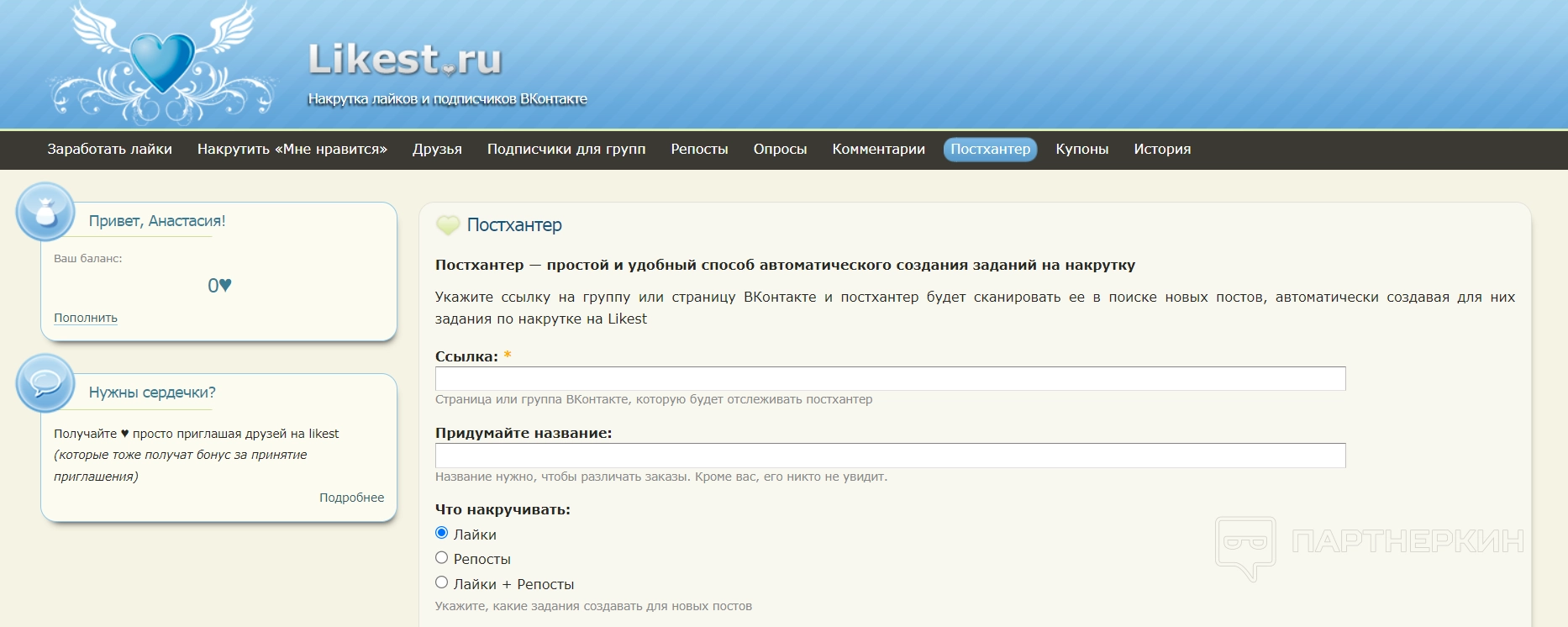Open the 'Репосты' menu item
Image resolution: width=1568 pixels, height=627 pixels.
coord(699,149)
